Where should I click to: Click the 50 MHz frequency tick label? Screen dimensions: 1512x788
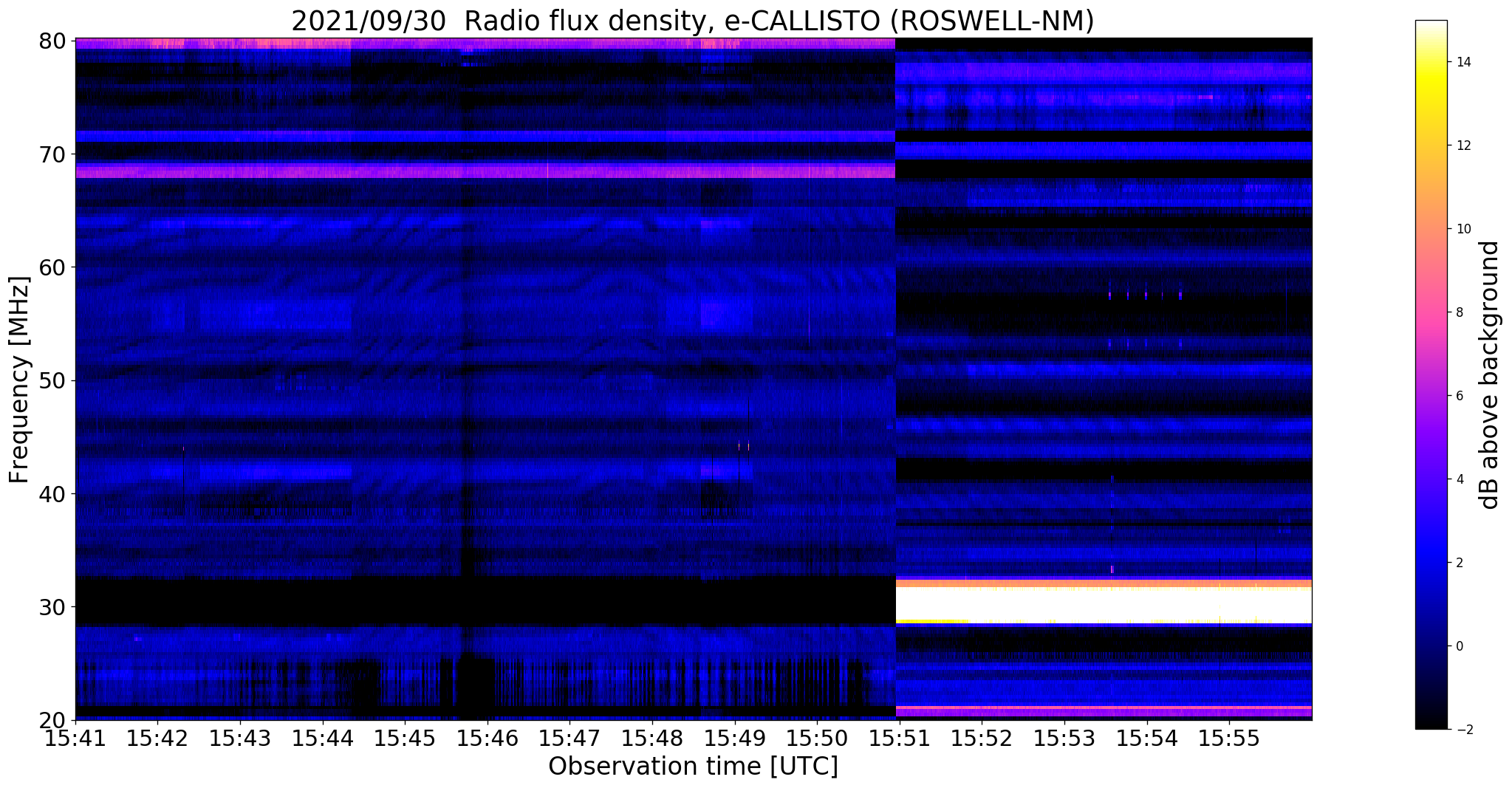pyautogui.click(x=52, y=380)
